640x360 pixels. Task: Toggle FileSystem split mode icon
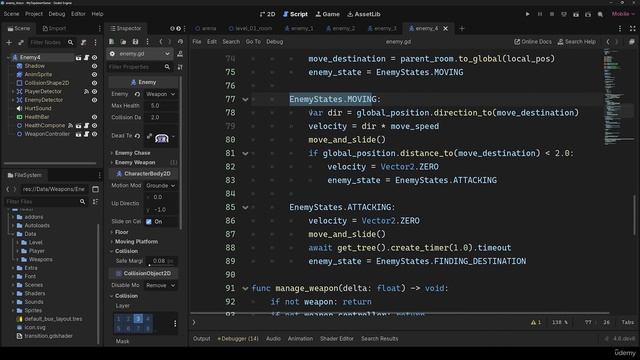[96, 189]
